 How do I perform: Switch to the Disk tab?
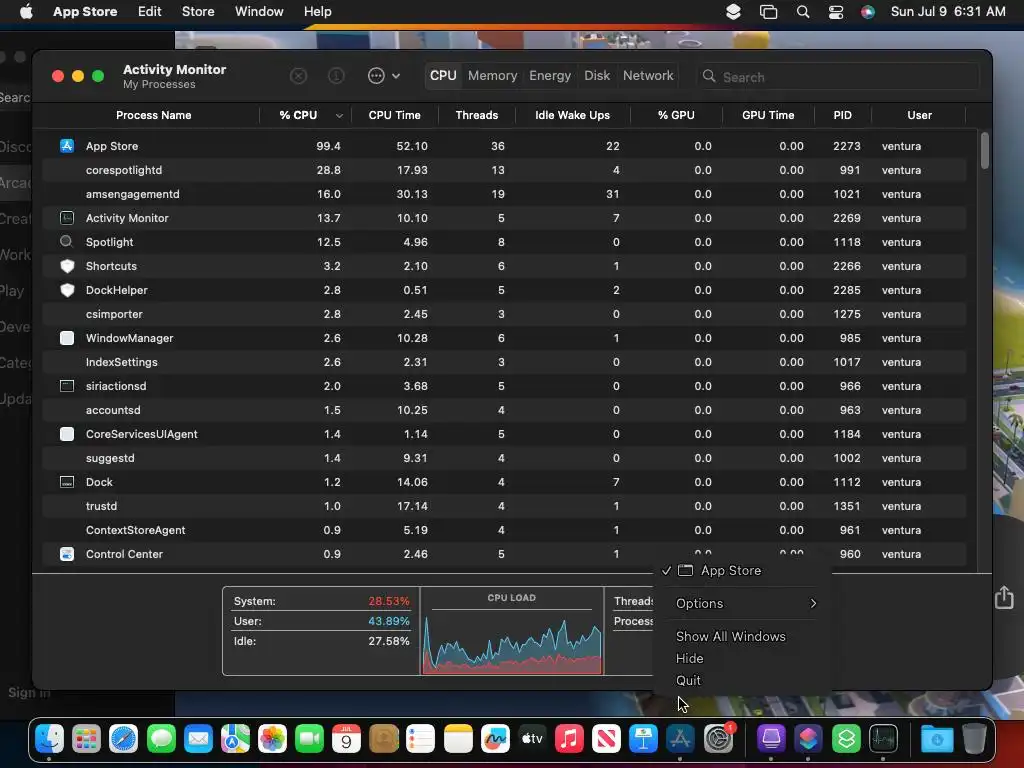pyautogui.click(x=597, y=76)
